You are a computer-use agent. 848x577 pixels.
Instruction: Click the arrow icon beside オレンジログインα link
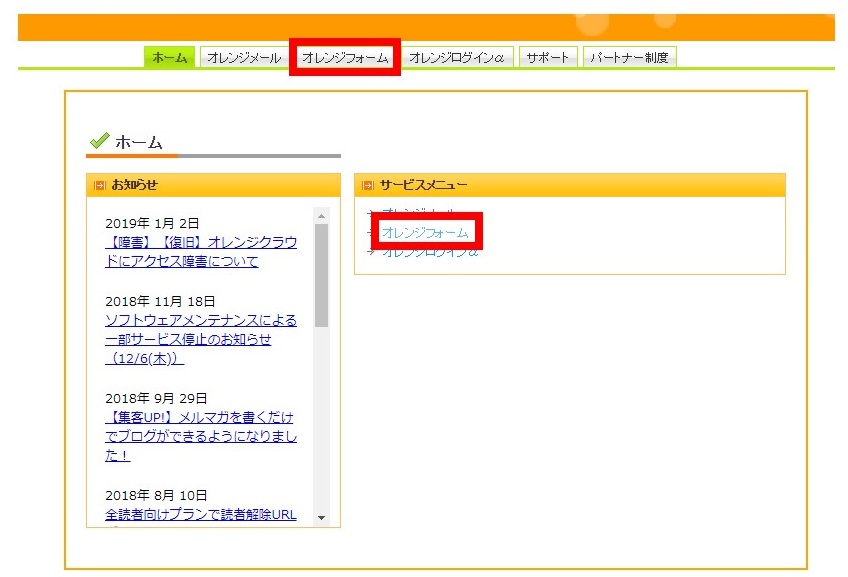[370, 252]
